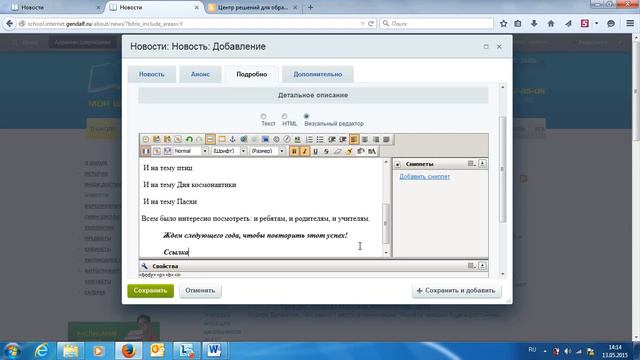Open the Свойства panel options menu icon
This screenshot has width=640, height=360.
pyautogui.click(x=471, y=266)
